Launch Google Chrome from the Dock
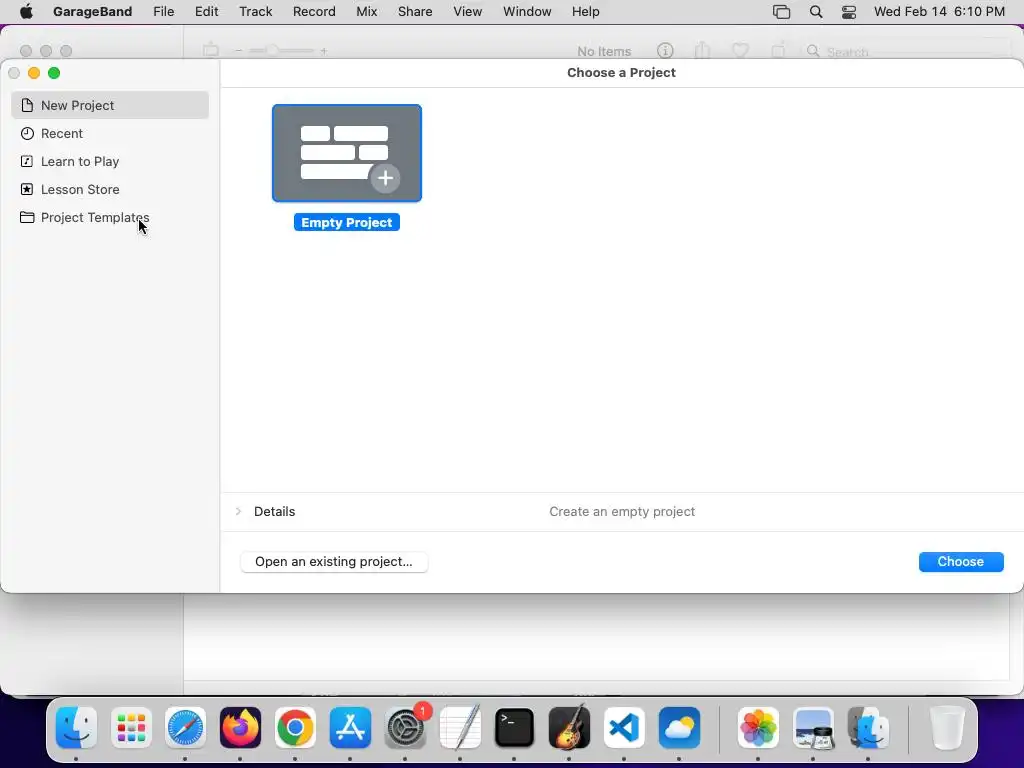This screenshot has height=768, width=1024. coord(295,727)
